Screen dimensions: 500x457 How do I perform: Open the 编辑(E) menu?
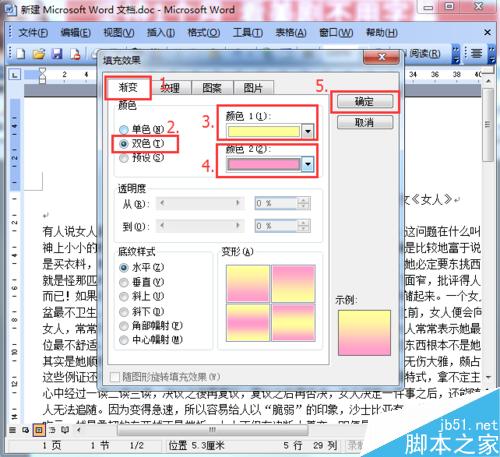tap(76, 33)
